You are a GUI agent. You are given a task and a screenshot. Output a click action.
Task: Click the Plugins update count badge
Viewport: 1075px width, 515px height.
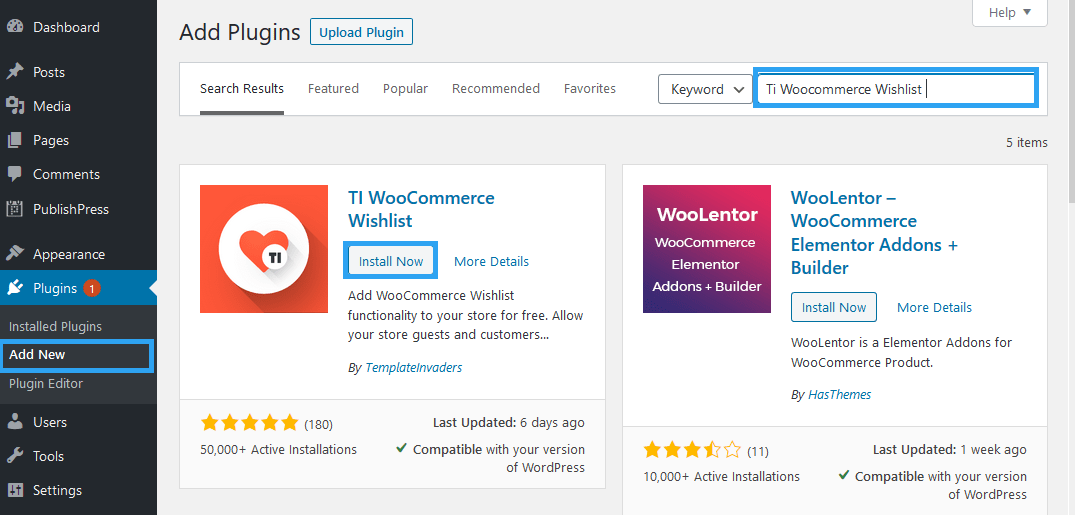[x=92, y=289]
